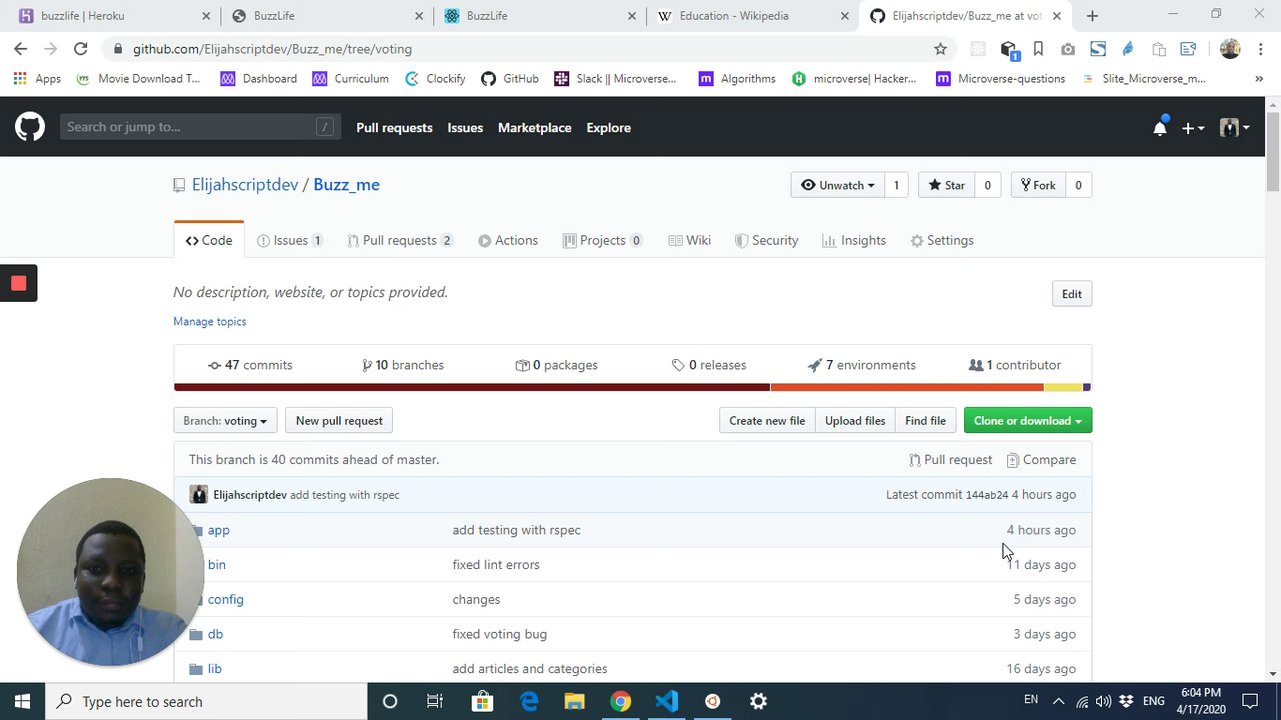Image resolution: width=1281 pixels, height=720 pixels.
Task: Open Microsoft Store from the taskbar
Action: click(x=482, y=701)
